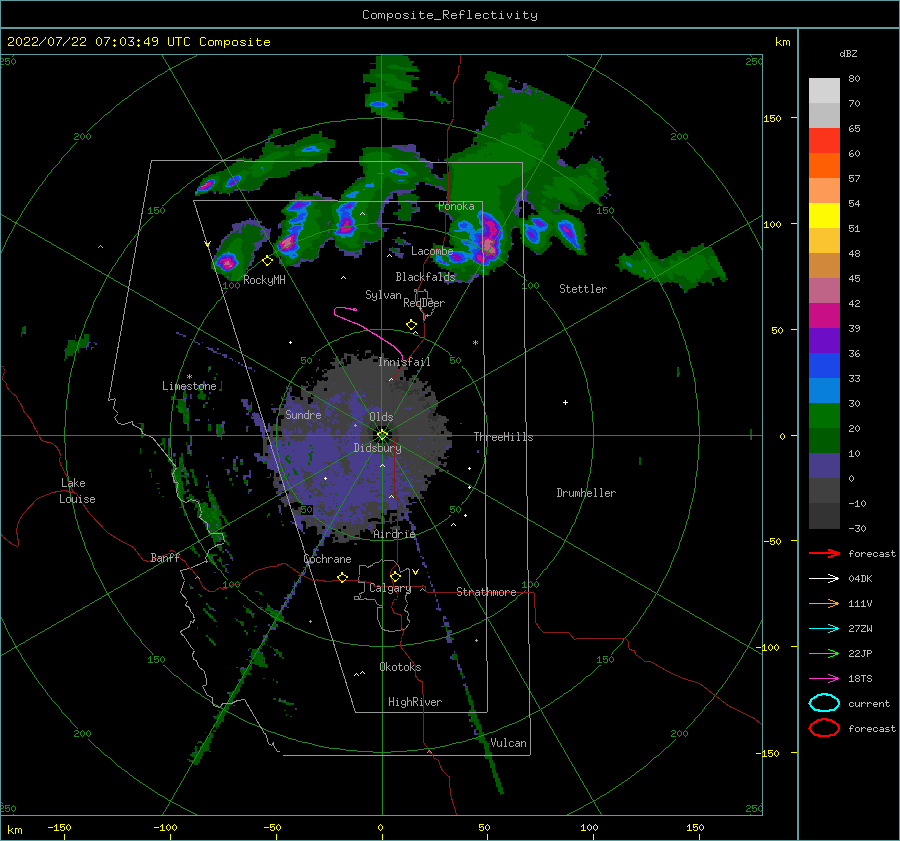The image size is (900, 841).
Task: Click the Sylvan label
Action: [x=383, y=295]
